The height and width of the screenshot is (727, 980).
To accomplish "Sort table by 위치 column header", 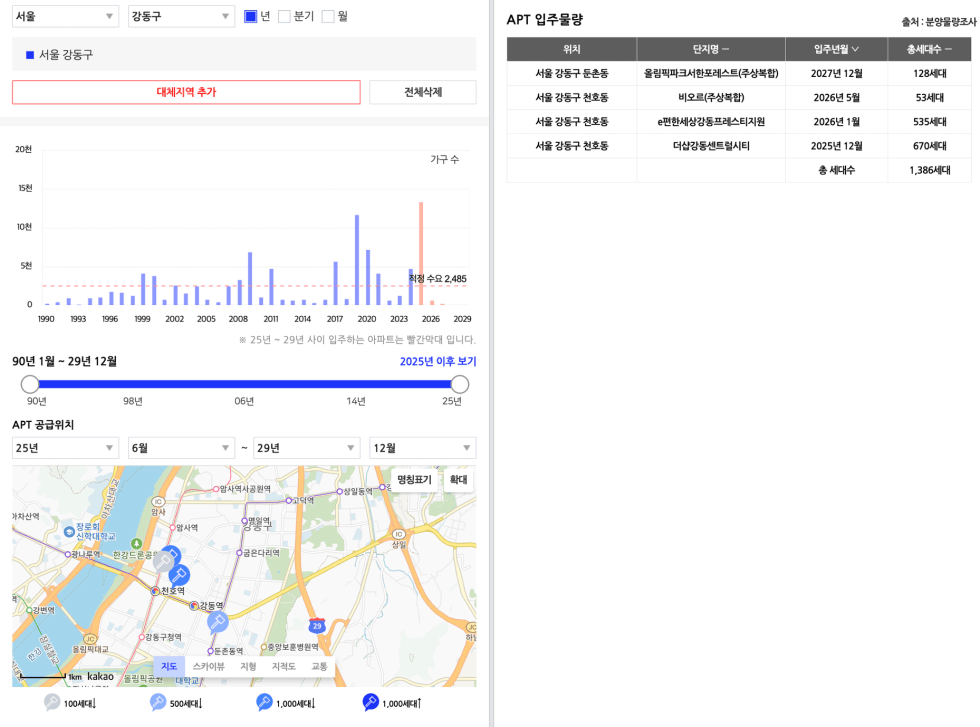I will tap(572, 49).
